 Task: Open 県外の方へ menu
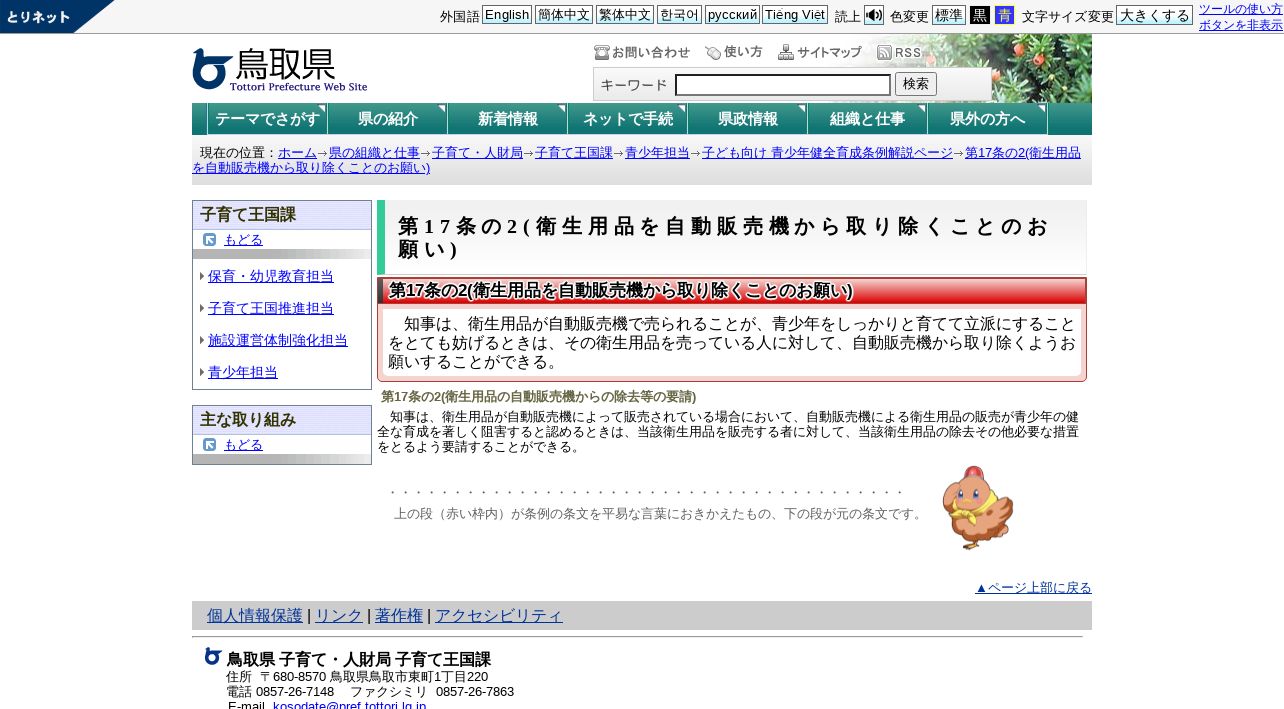[987, 119]
